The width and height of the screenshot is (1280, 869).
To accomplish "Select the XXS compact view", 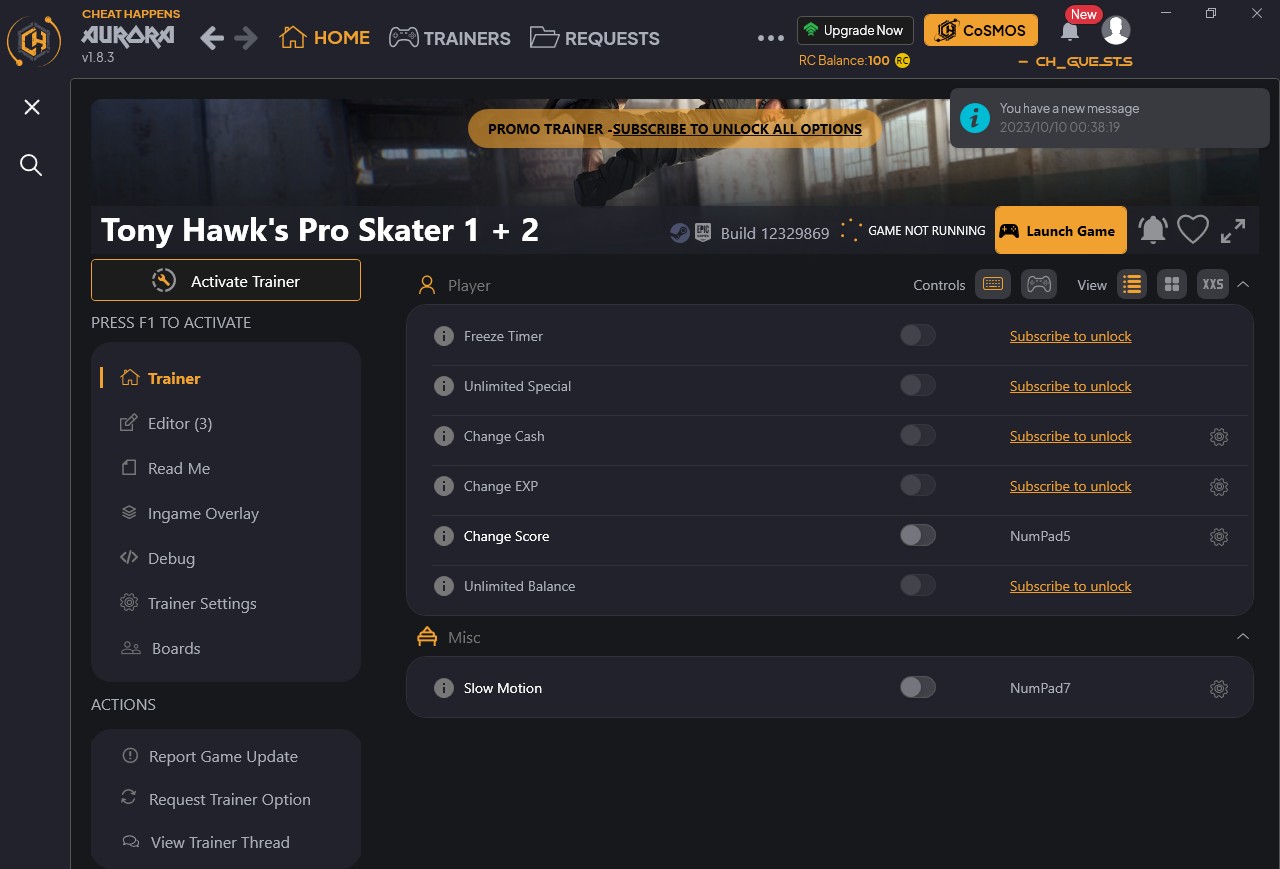I will tap(1213, 284).
